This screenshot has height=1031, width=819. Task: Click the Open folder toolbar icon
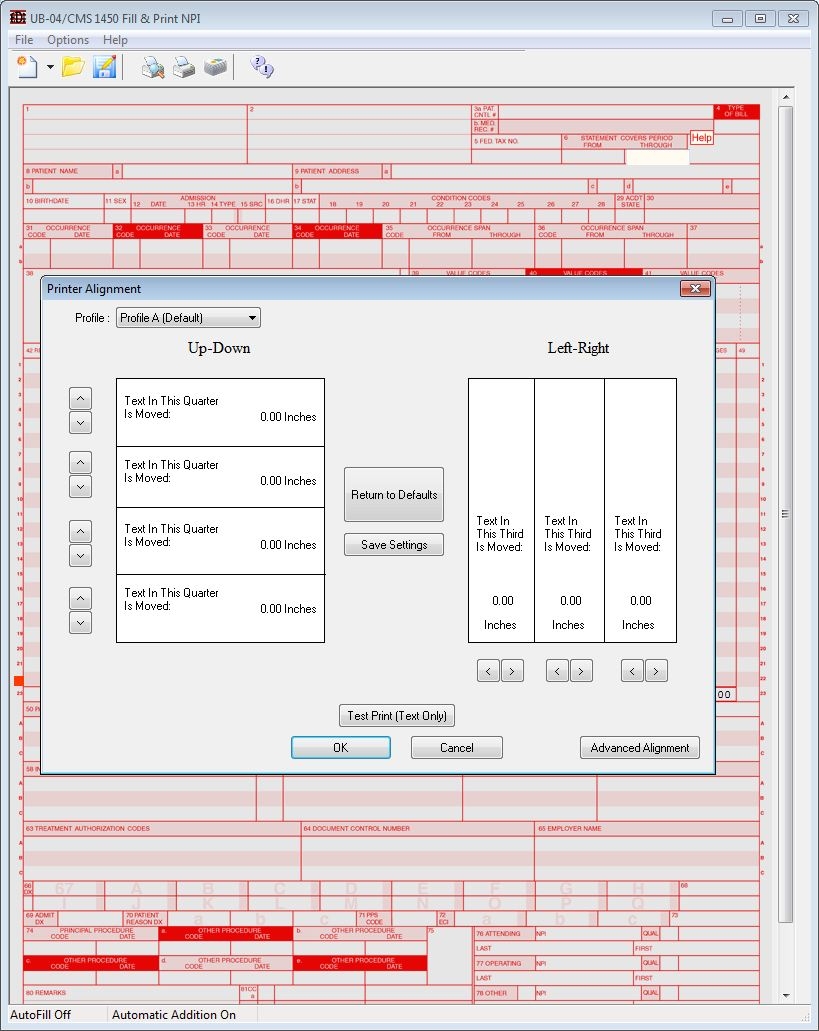click(x=73, y=67)
